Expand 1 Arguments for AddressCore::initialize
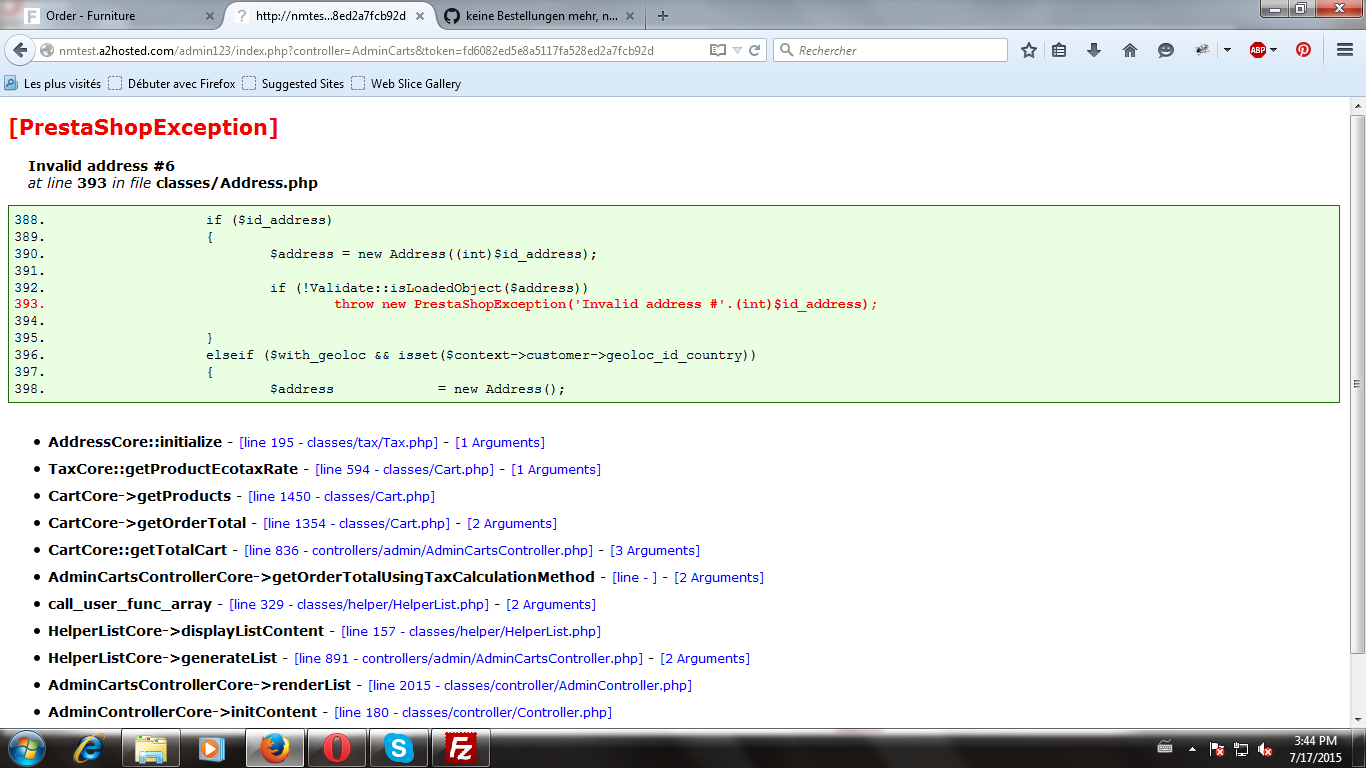The width and height of the screenshot is (1366, 768). [x=500, y=442]
